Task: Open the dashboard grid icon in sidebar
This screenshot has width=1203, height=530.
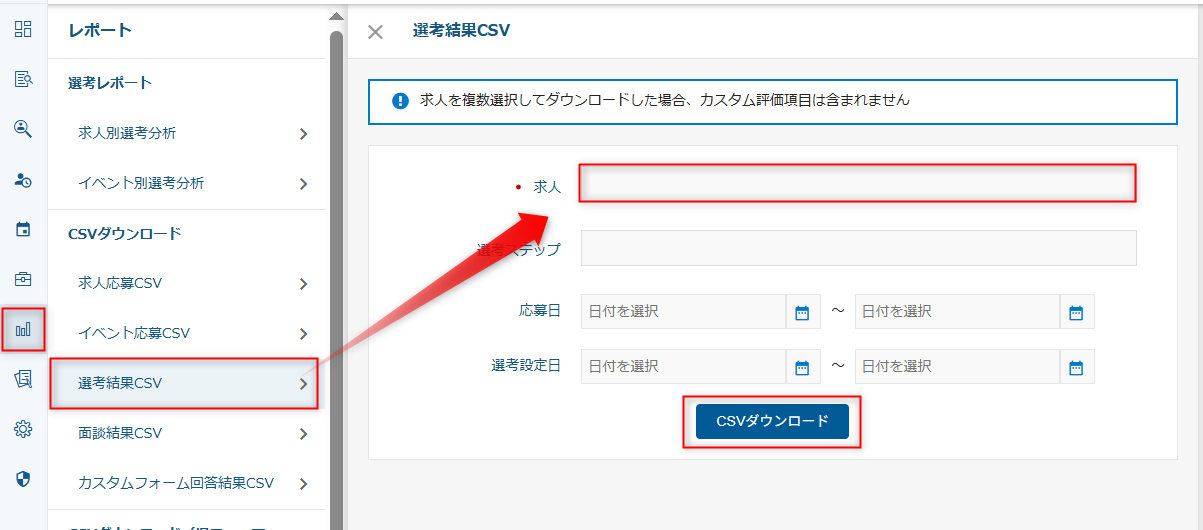Action: 23,29
